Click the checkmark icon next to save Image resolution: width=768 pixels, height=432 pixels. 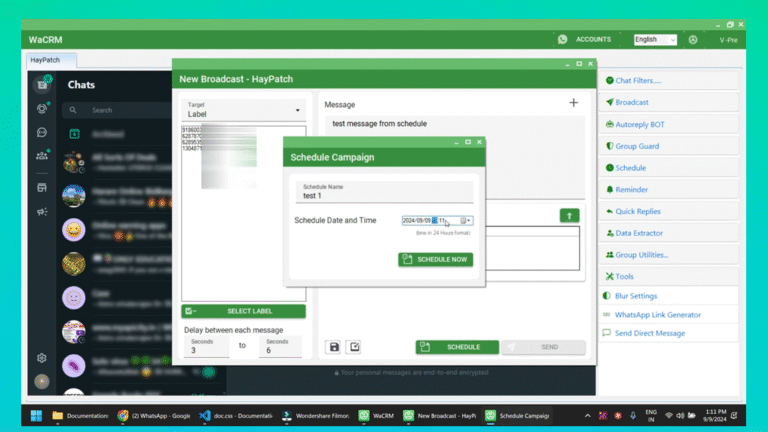[x=354, y=347]
